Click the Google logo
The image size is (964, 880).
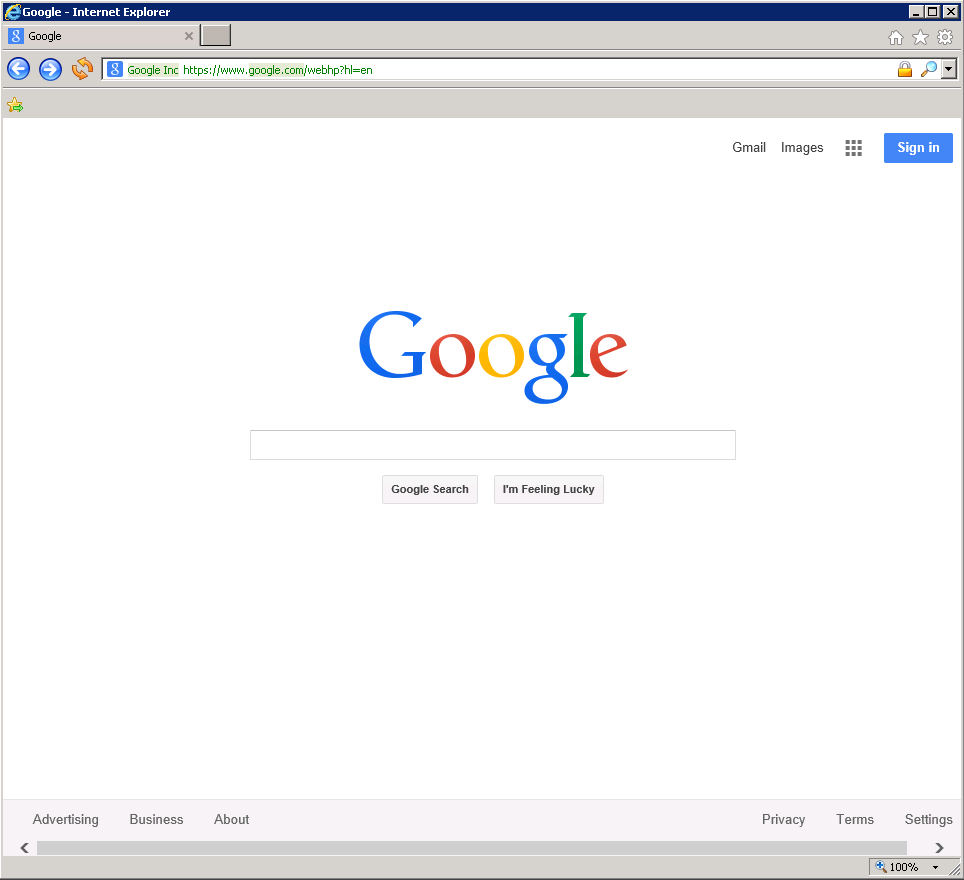[493, 357]
